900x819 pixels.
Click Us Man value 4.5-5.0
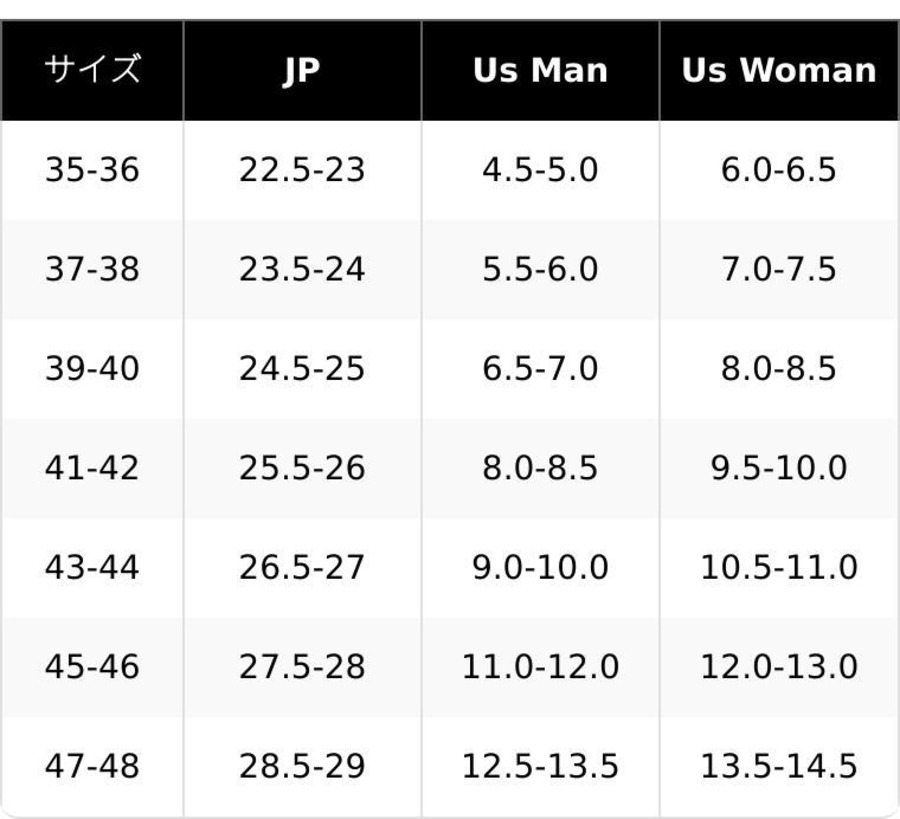pos(540,170)
